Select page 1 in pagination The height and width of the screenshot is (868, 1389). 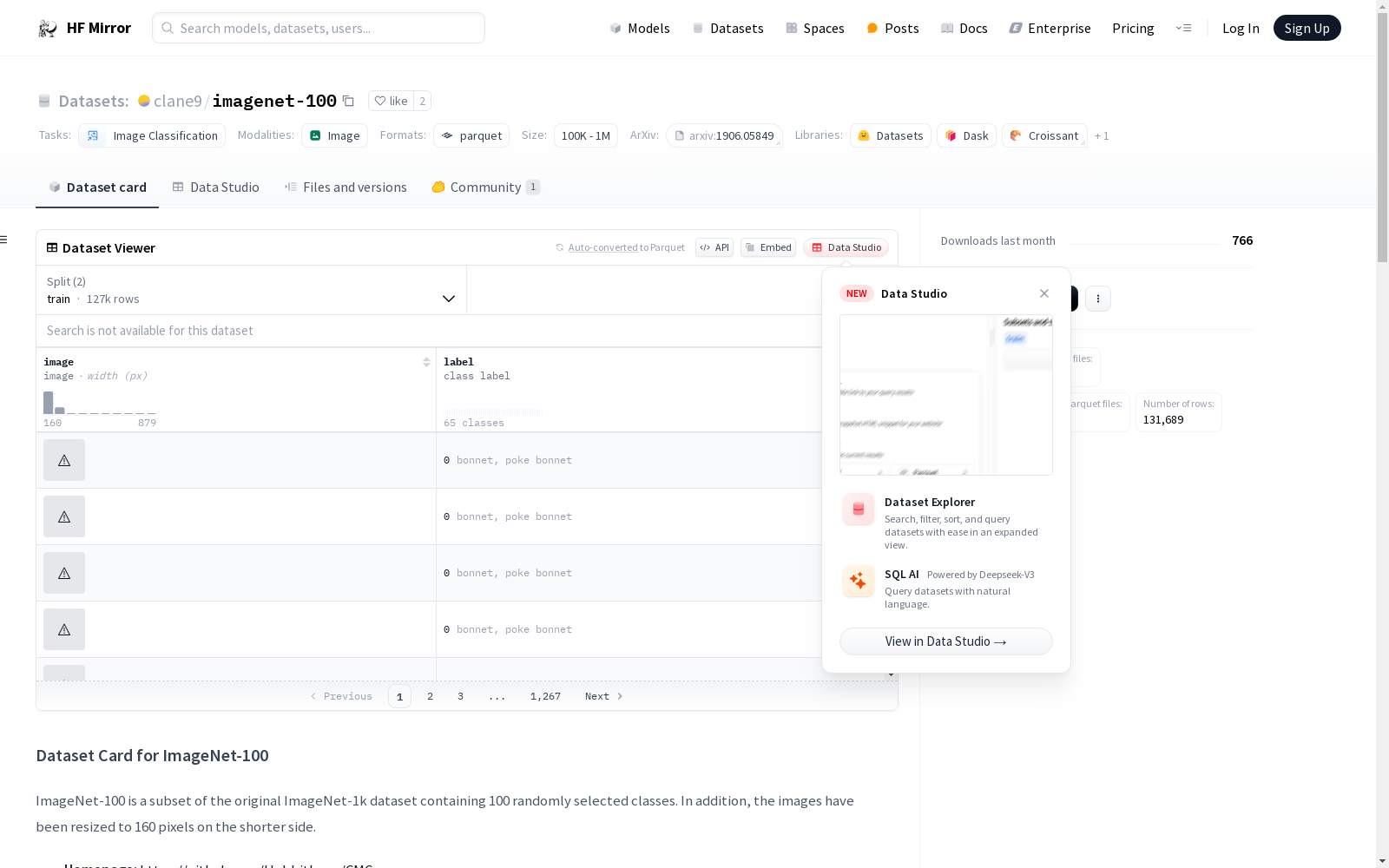(399, 696)
